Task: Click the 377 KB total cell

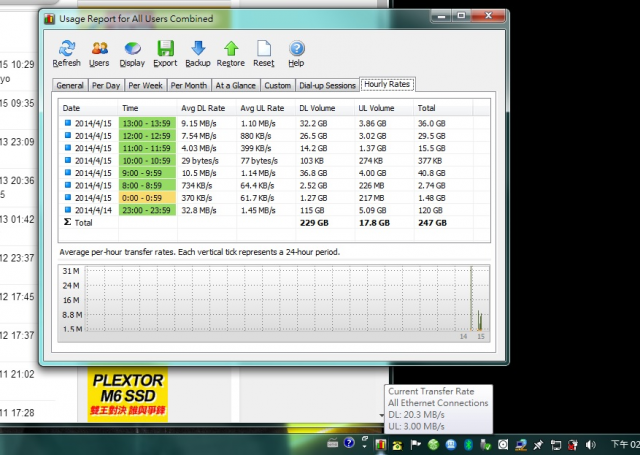Action: pos(430,161)
